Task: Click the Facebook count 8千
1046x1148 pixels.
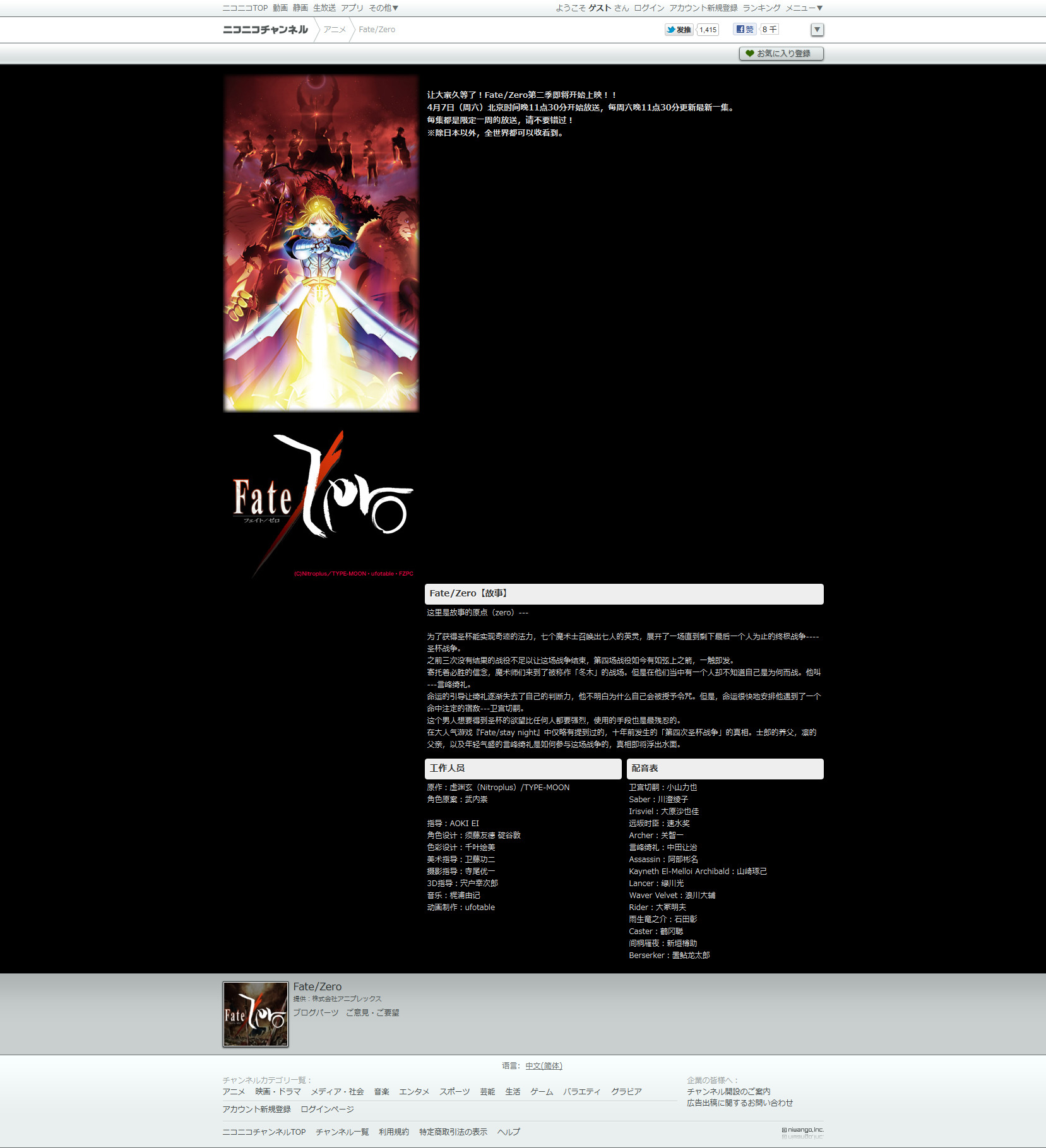Action: (770, 29)
